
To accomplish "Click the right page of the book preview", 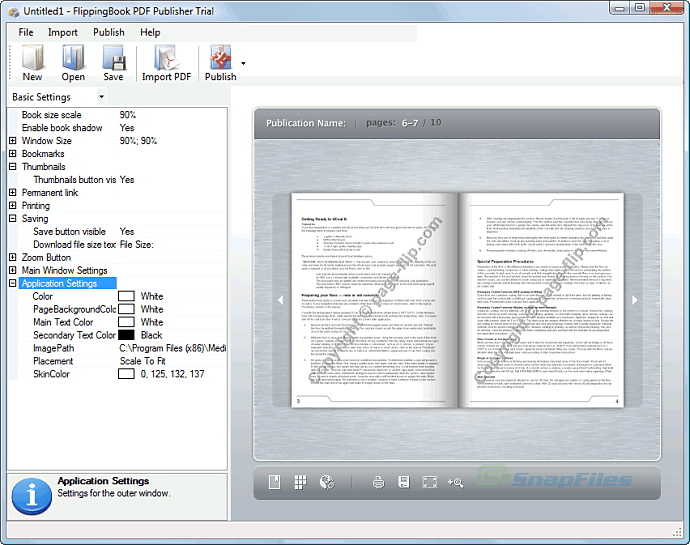I will (541, 300).
